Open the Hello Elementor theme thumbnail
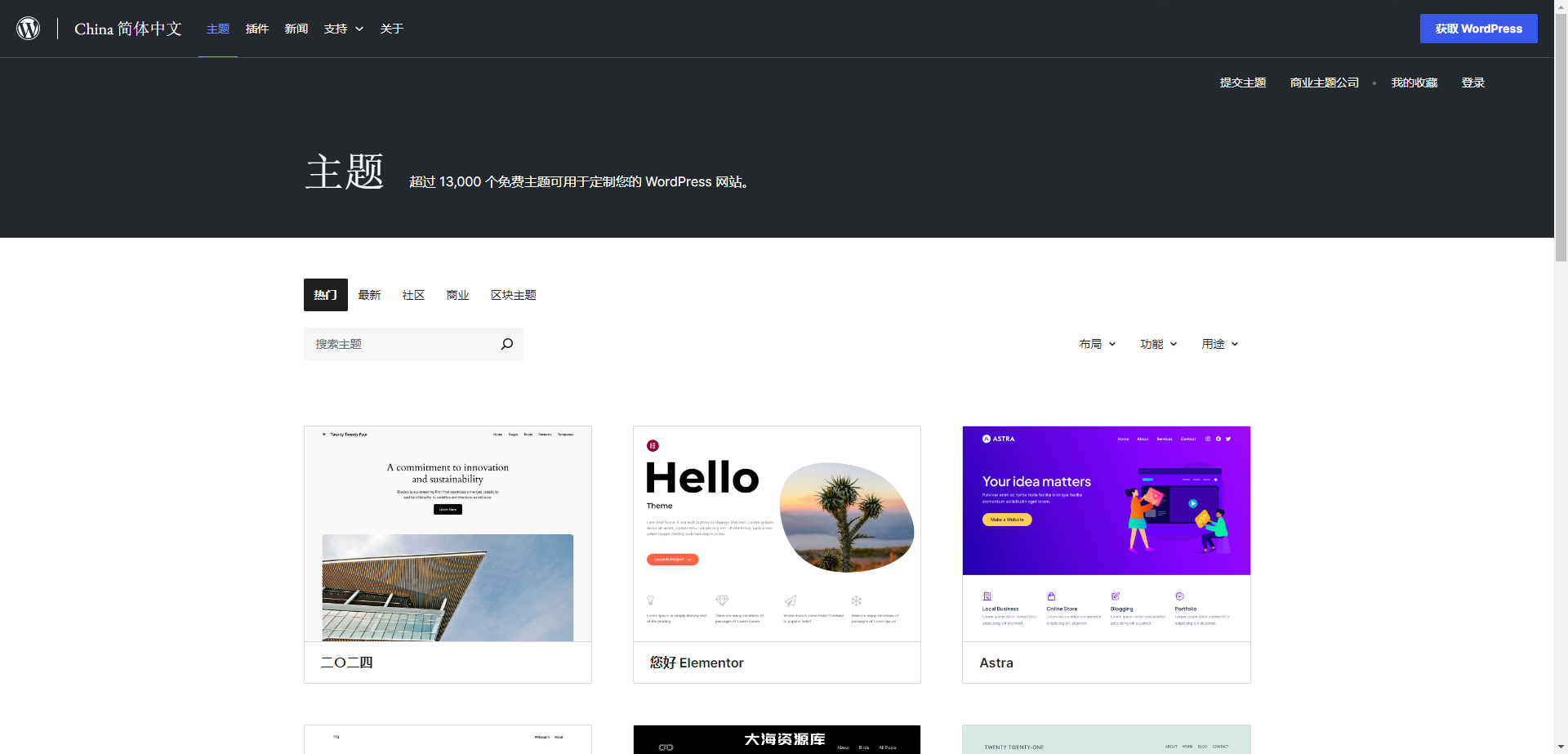The image size is (1568, 754). (777, 533)
